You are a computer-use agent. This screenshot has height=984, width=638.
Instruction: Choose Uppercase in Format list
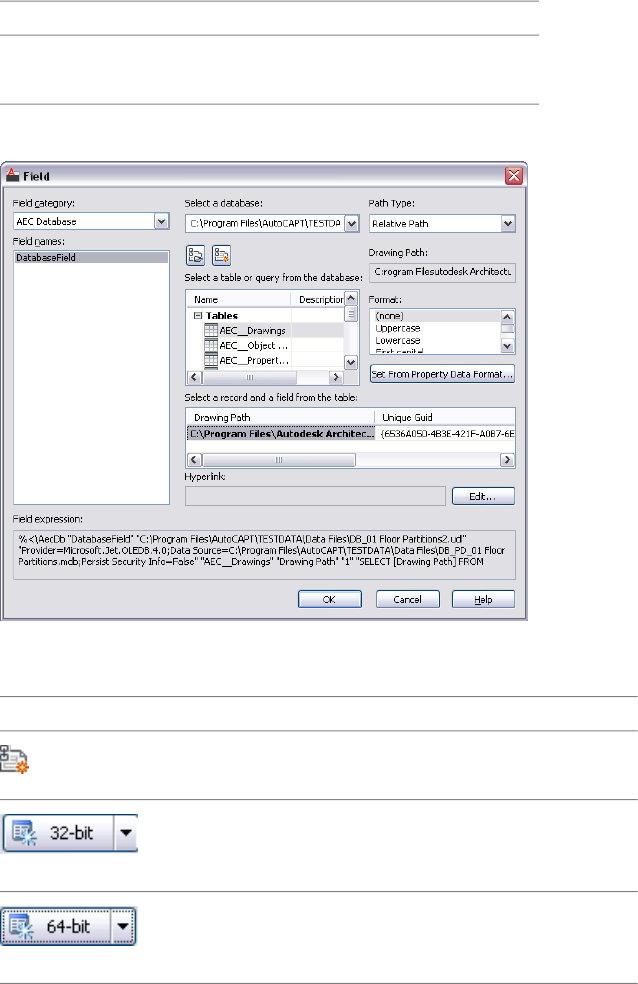coord(435,328)
